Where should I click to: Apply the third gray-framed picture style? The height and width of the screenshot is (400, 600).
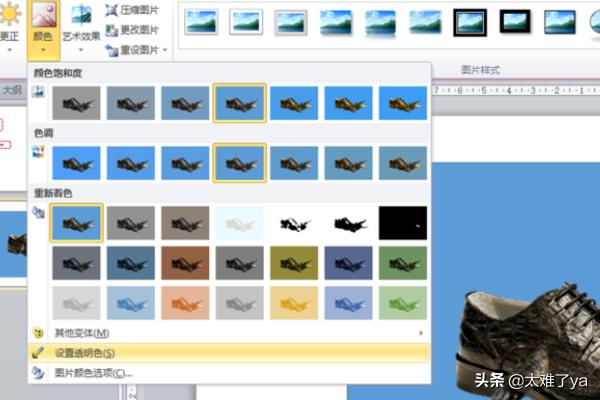[291, 22]
